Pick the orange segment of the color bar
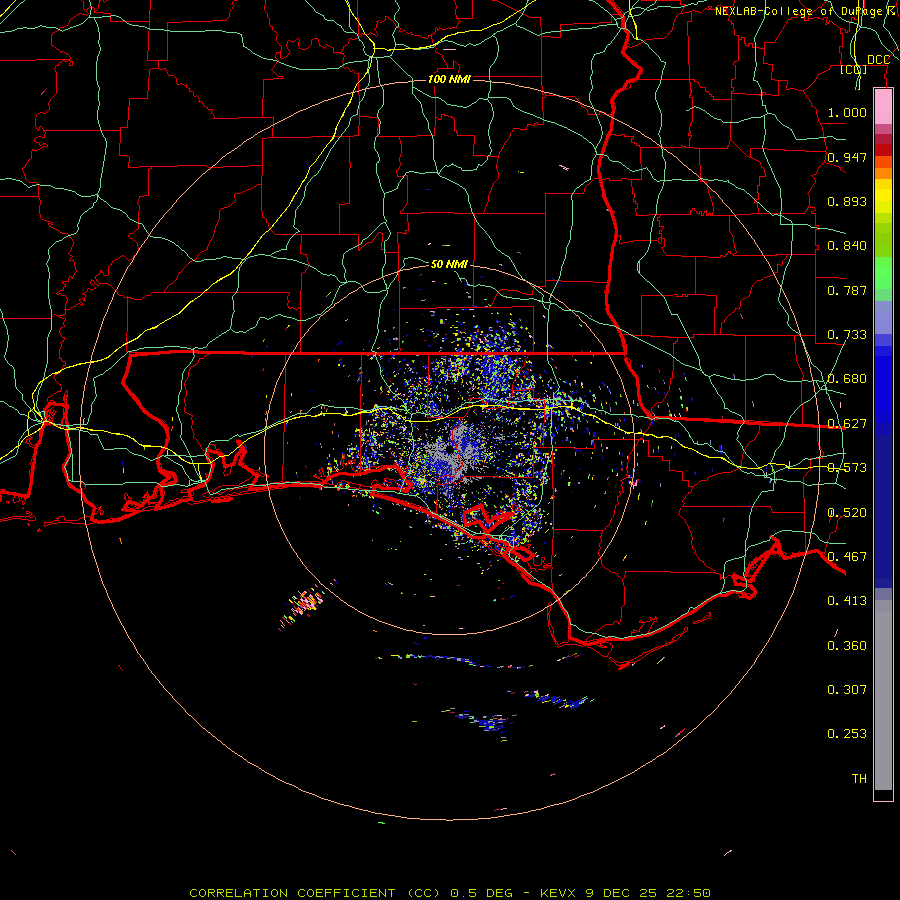 [883, 172]
